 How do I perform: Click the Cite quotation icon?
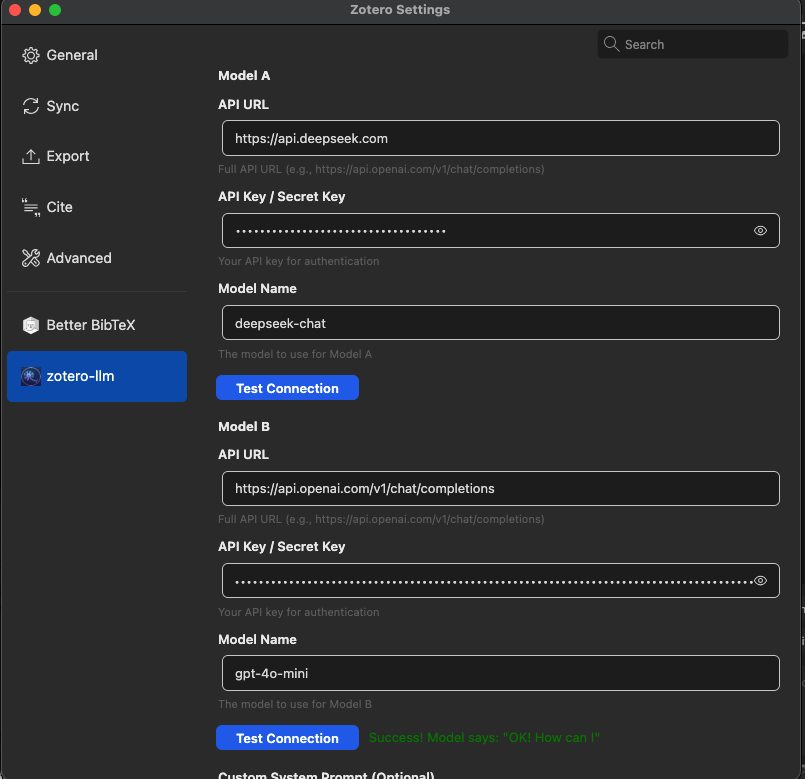point(31,207)
